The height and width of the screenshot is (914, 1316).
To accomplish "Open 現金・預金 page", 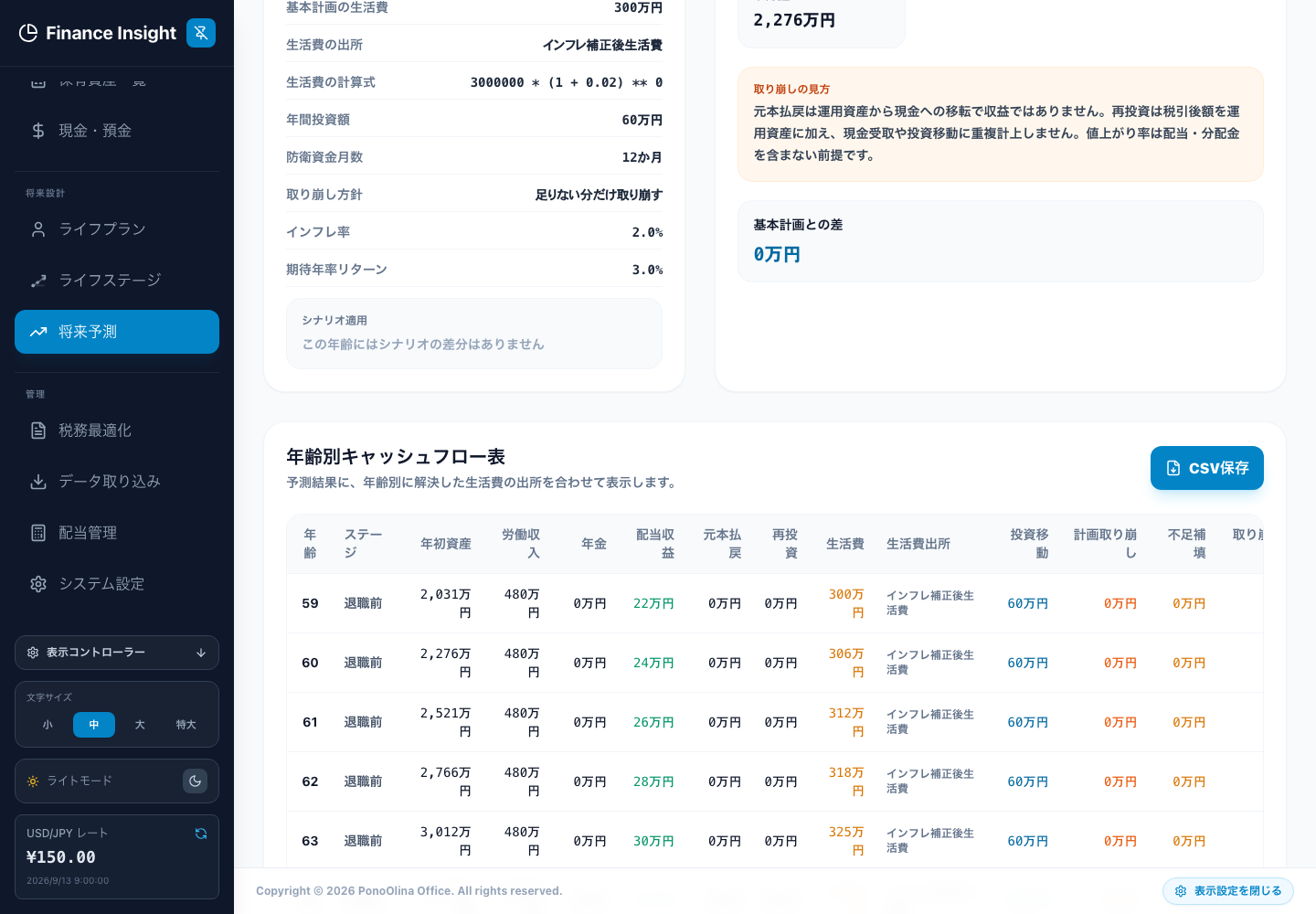I will point(117,131).
